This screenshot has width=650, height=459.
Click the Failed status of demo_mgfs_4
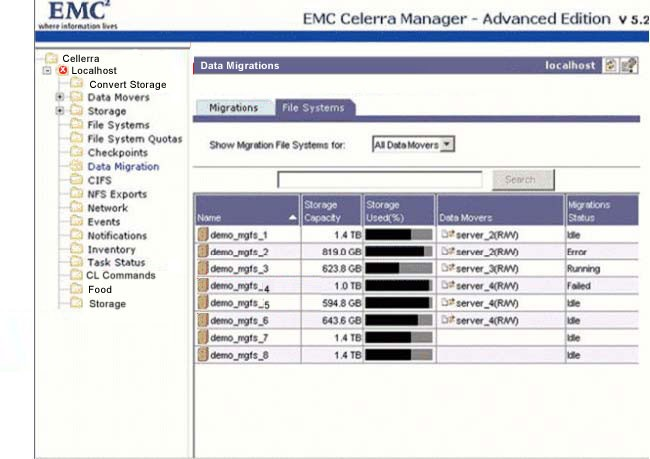point(579,286)
